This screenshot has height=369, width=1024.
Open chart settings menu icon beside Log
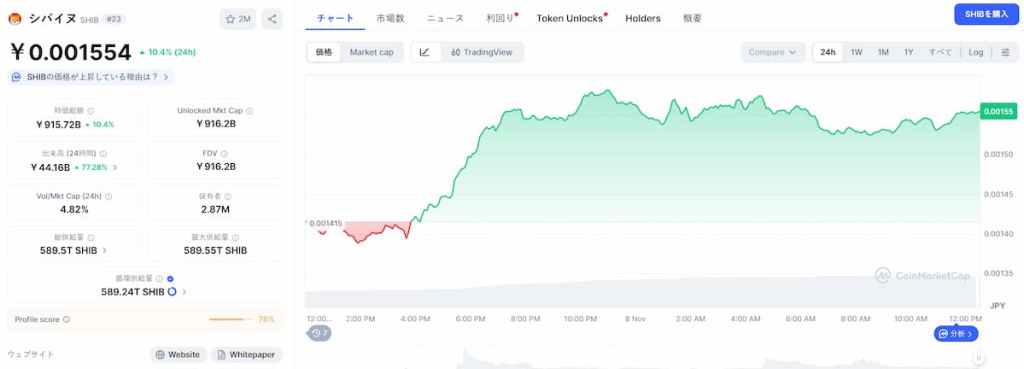(1005, 52)
